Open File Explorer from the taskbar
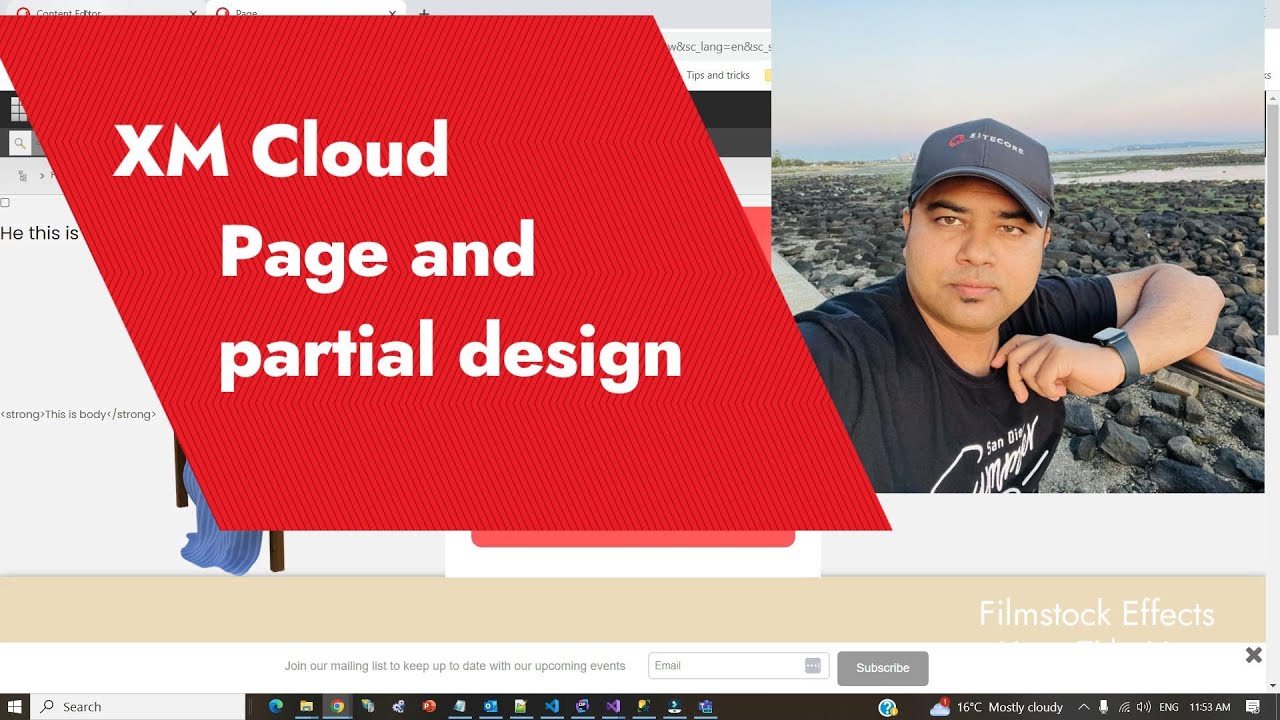The height and width of the screenshot is (720, 1280). [307, 706]
